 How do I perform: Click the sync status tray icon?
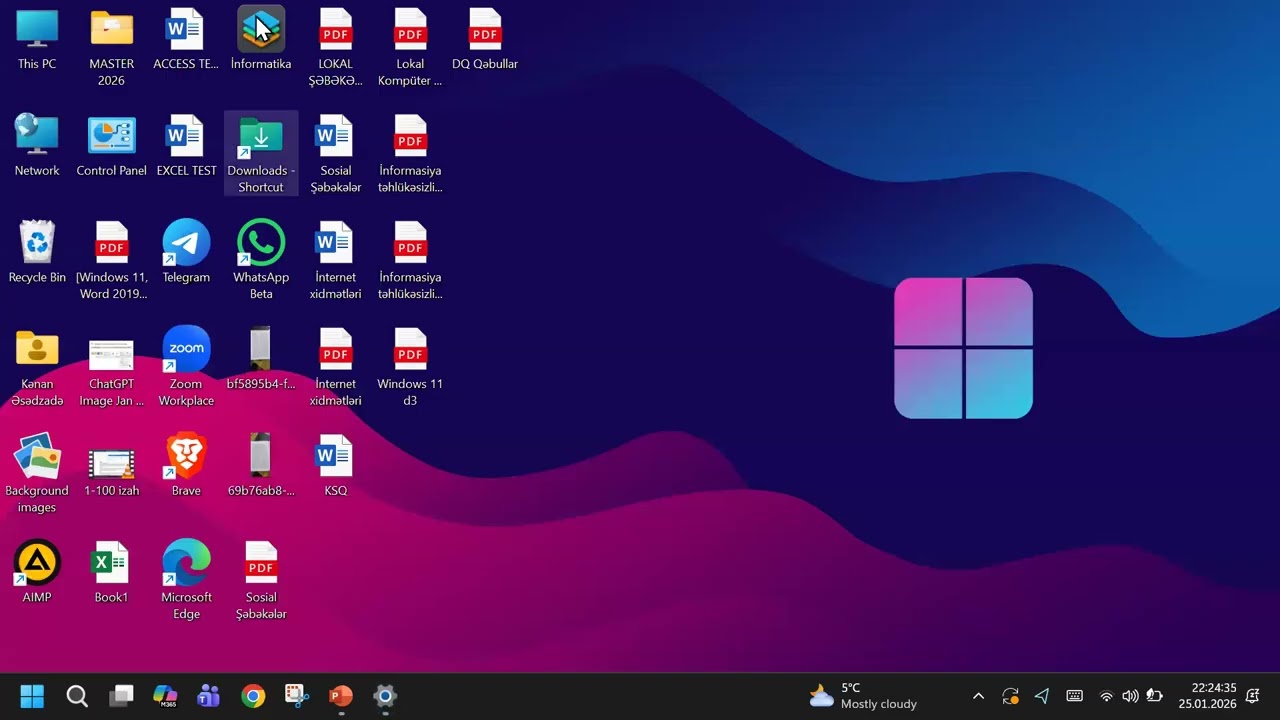[x=1010, y=696]
